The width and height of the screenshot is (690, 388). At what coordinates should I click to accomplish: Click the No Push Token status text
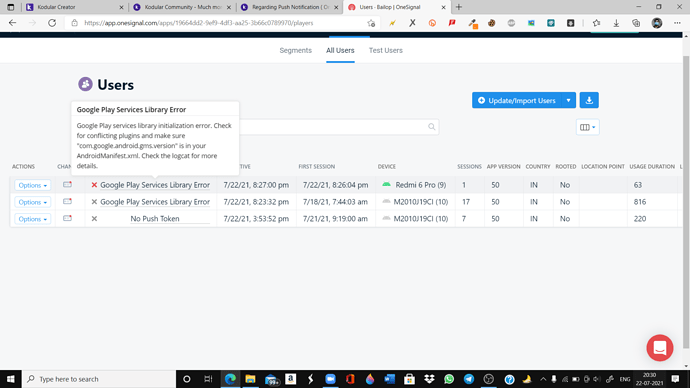click(x=155, y=219)
